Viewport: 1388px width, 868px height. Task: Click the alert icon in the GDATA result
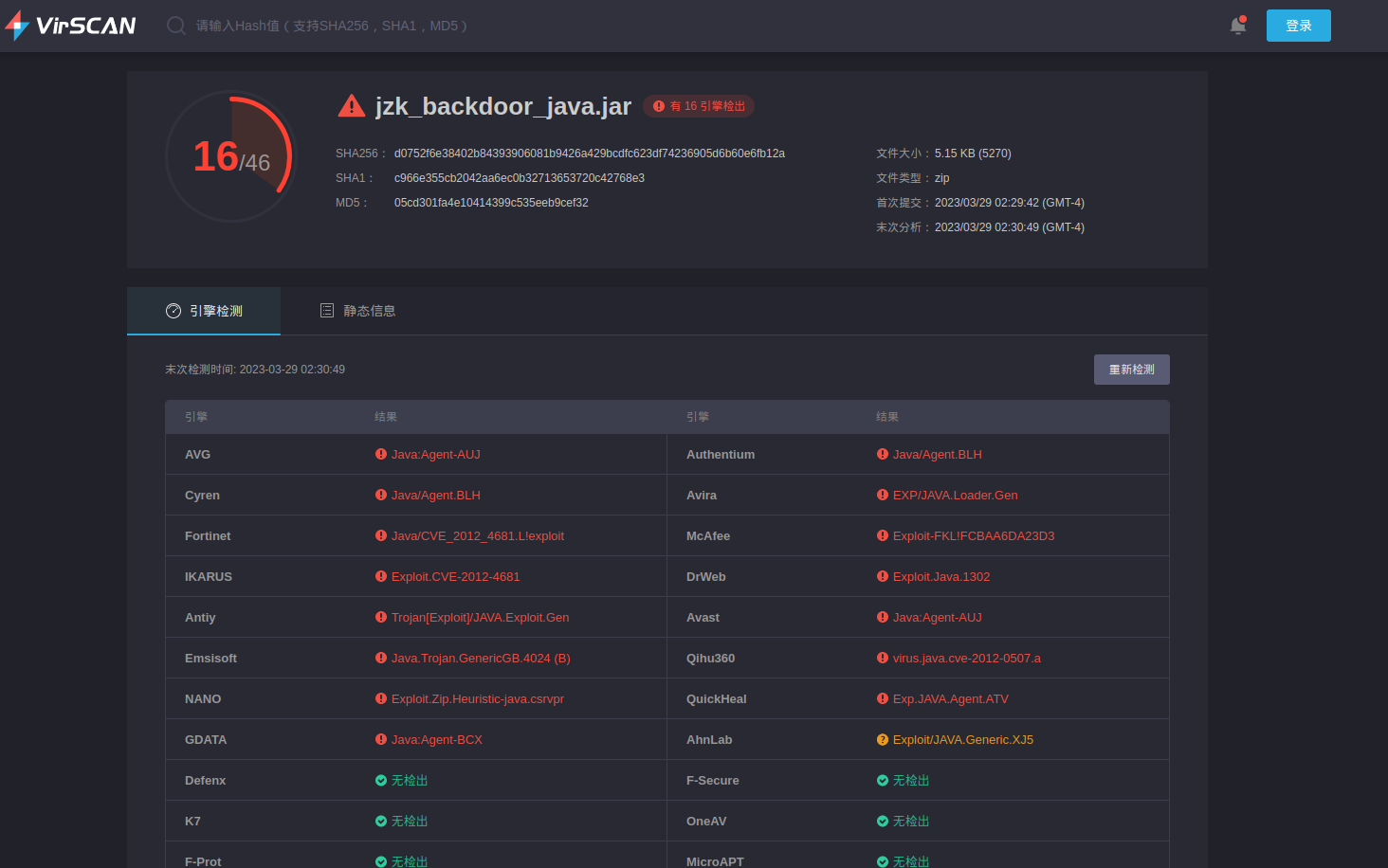(x=381, y=739)
